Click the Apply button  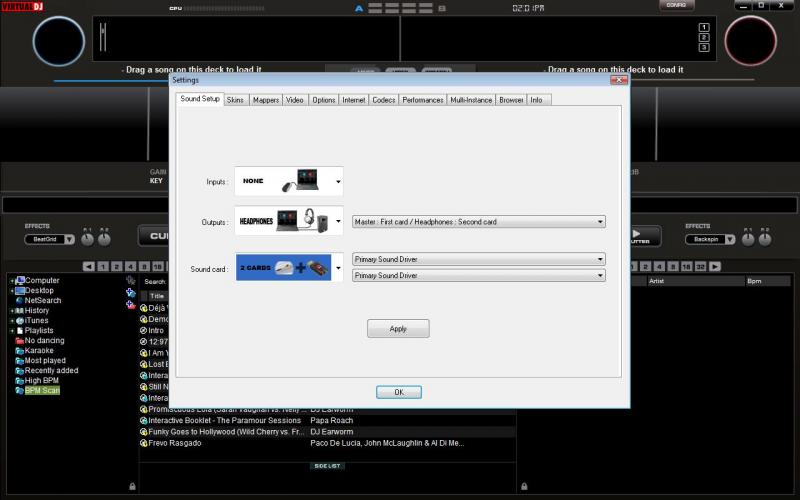(398, 328)
